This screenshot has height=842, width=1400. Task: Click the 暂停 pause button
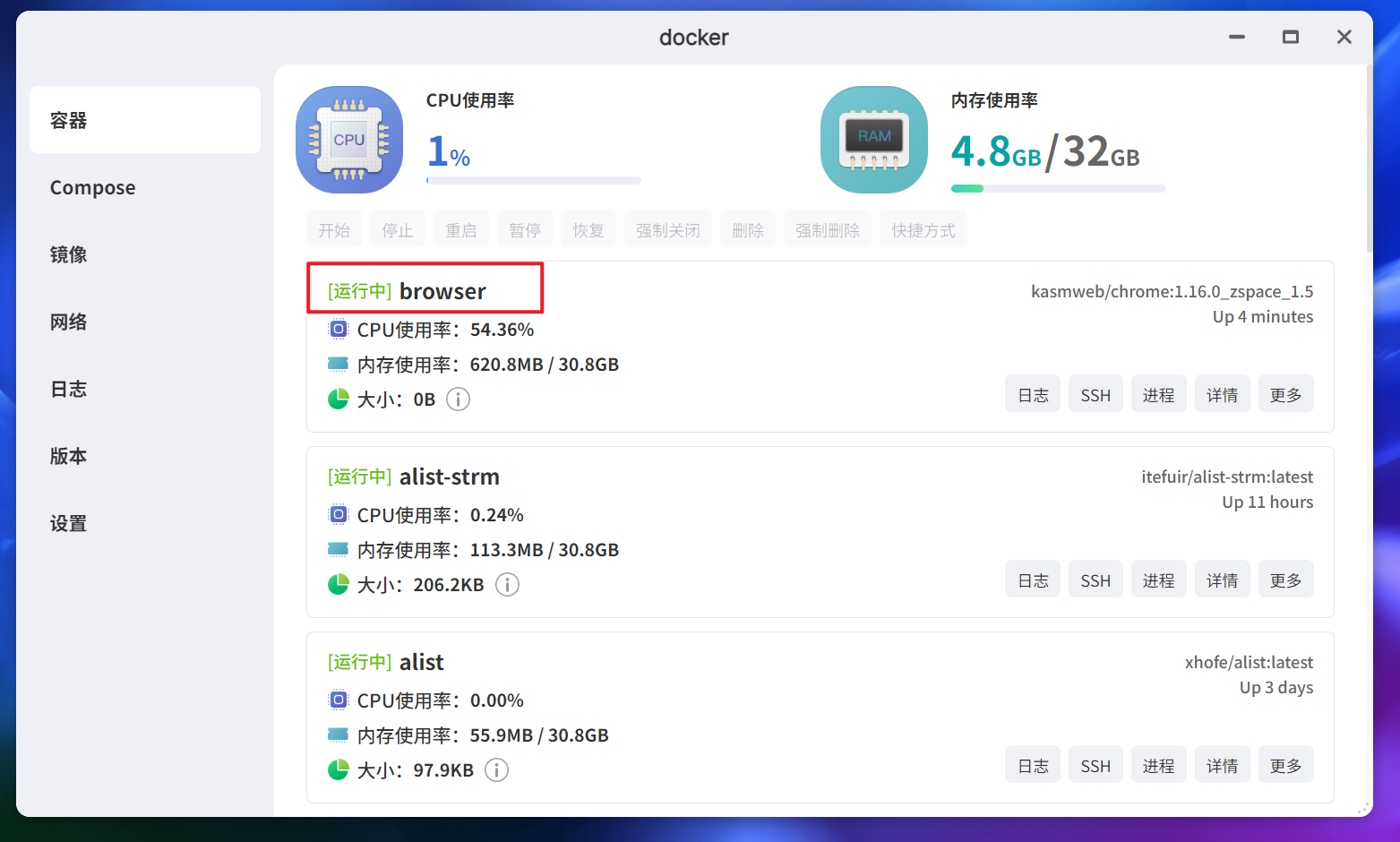coord(525,230)
